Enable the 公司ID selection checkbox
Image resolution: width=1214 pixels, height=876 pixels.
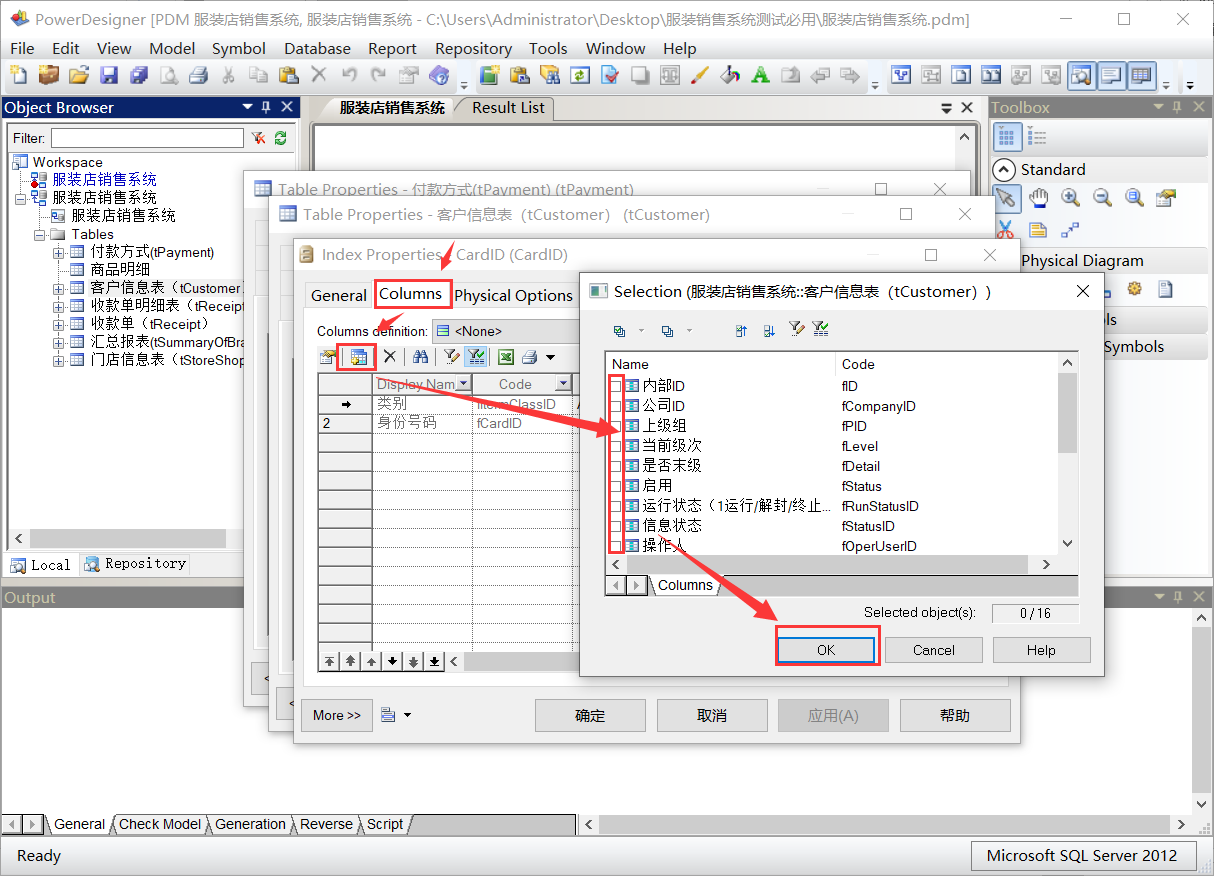click(618, 405)
